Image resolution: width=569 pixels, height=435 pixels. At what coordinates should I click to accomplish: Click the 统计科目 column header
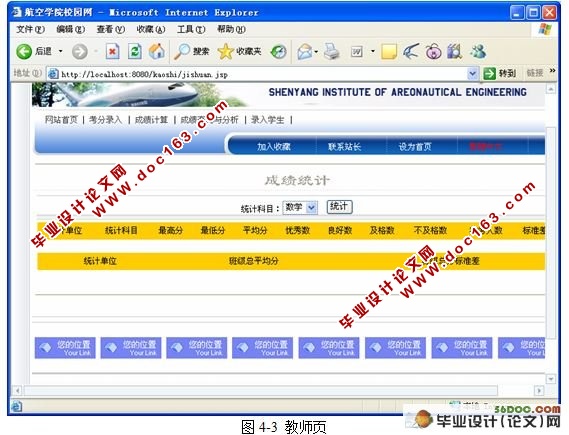121,230
